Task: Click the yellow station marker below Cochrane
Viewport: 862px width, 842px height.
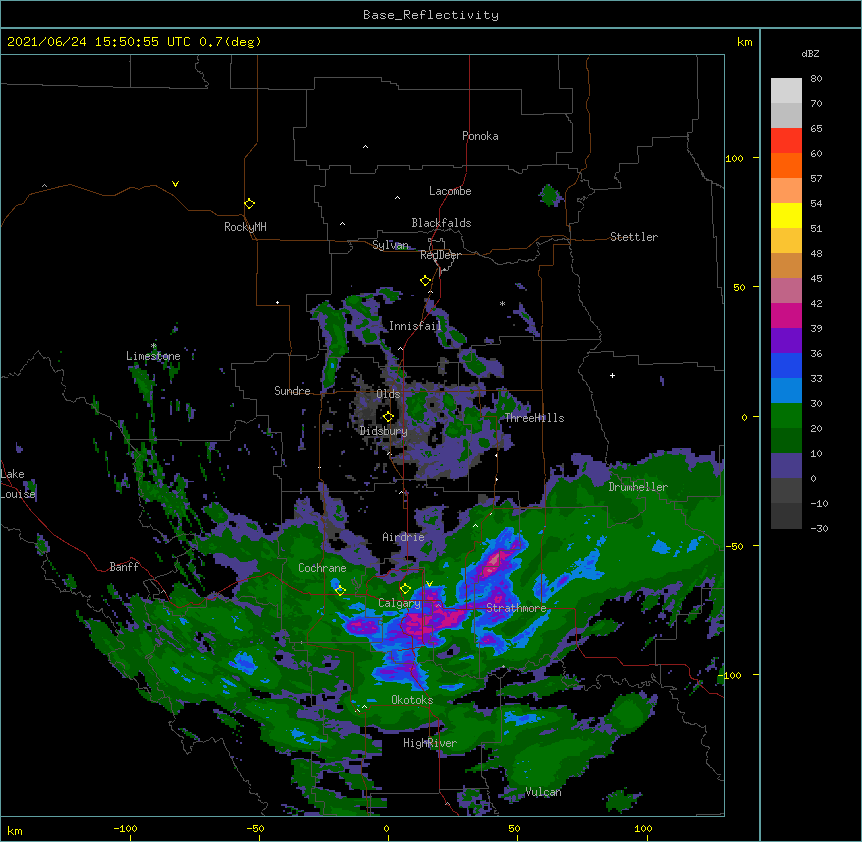Action: [x=340, y=590]
